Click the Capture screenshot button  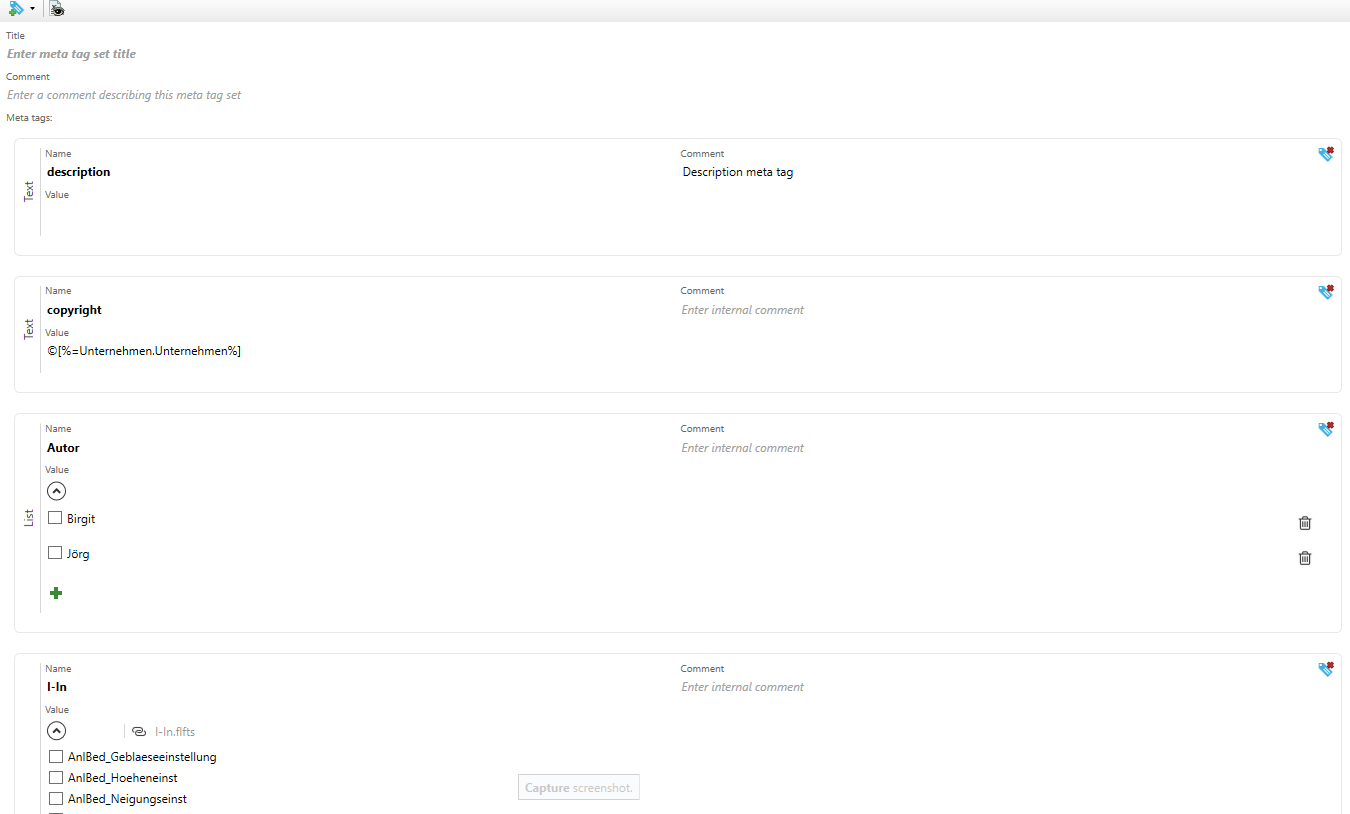point(578,788)
